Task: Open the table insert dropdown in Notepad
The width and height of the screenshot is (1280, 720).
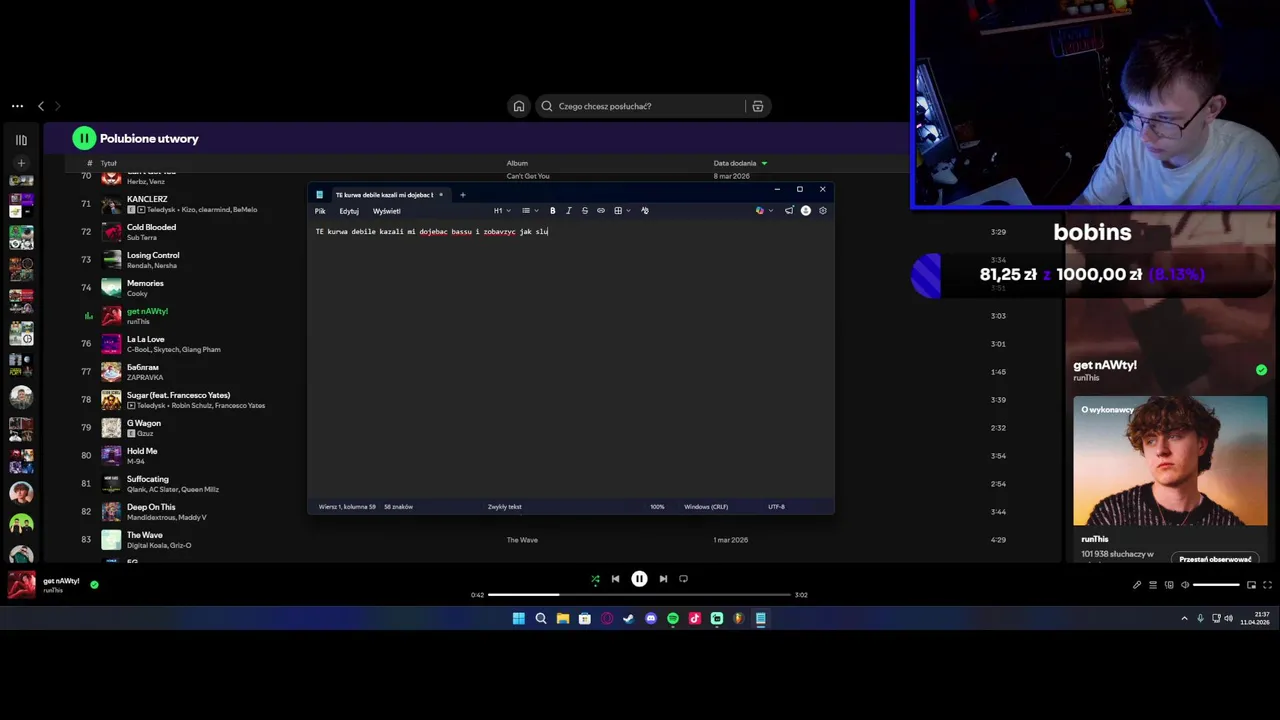Action: coord(621,211)
